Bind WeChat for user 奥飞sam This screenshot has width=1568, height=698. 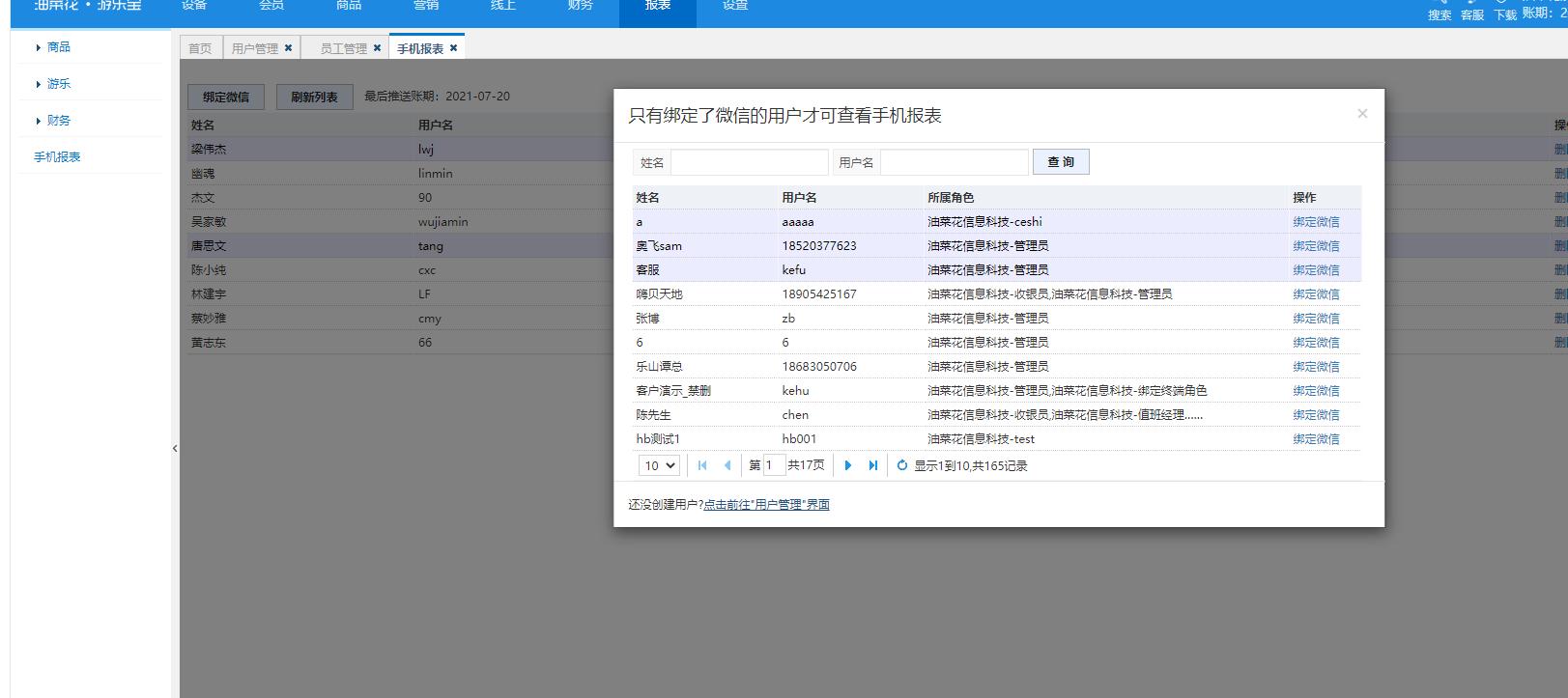point(1316,245)
